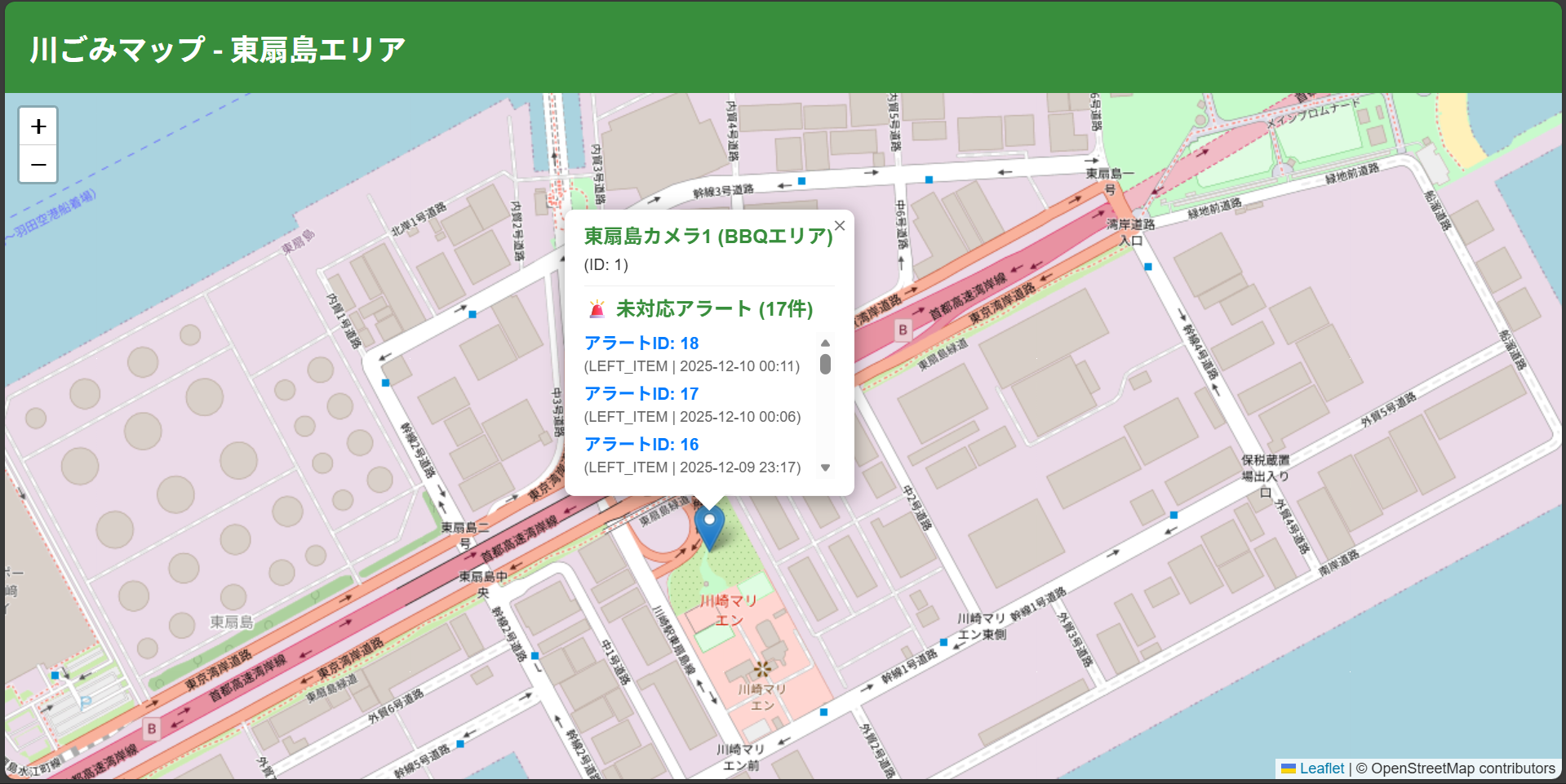The height and width of the screenshot is (784, 1566).
Task: Click the B icon beside 湾岸道路 label
Action: pos(903,330)
